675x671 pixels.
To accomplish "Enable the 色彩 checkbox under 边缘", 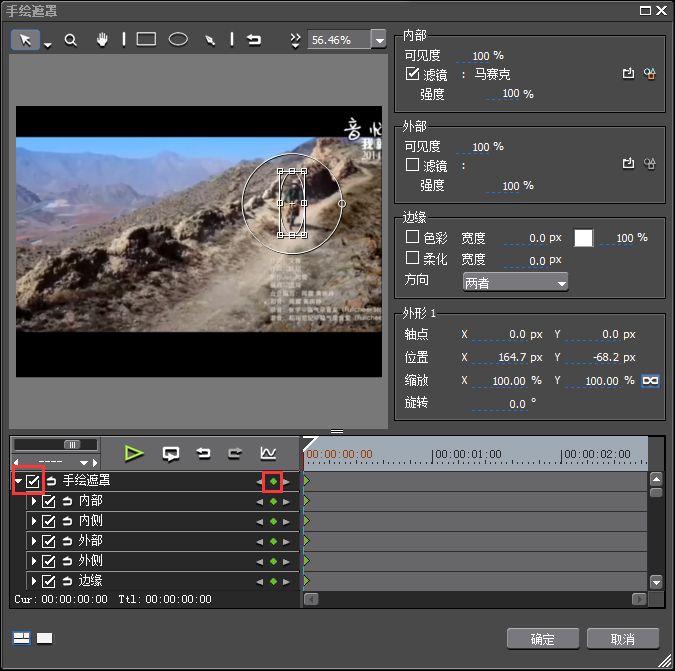I will click(412, 238).
